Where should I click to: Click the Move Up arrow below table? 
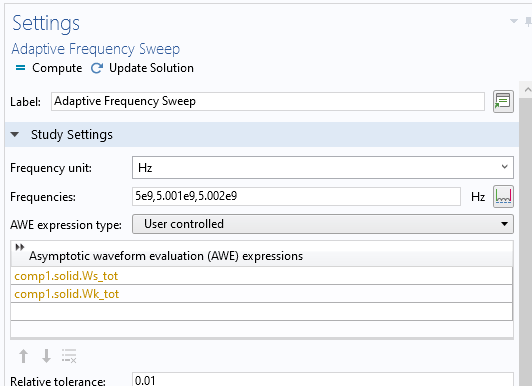23,356
